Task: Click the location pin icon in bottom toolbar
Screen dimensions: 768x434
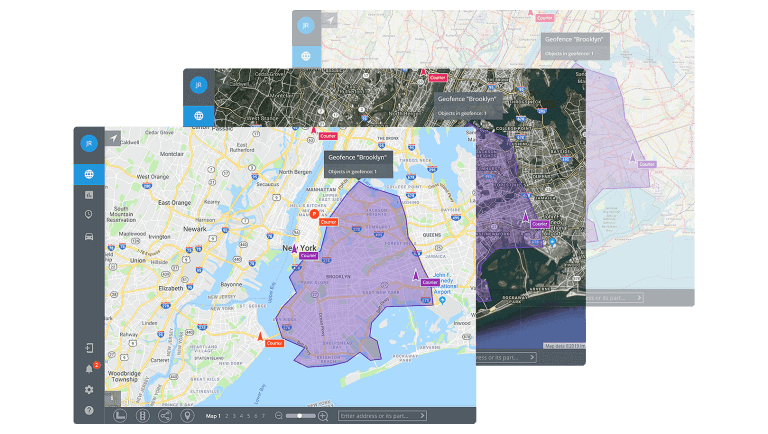Action: point(187,415)
